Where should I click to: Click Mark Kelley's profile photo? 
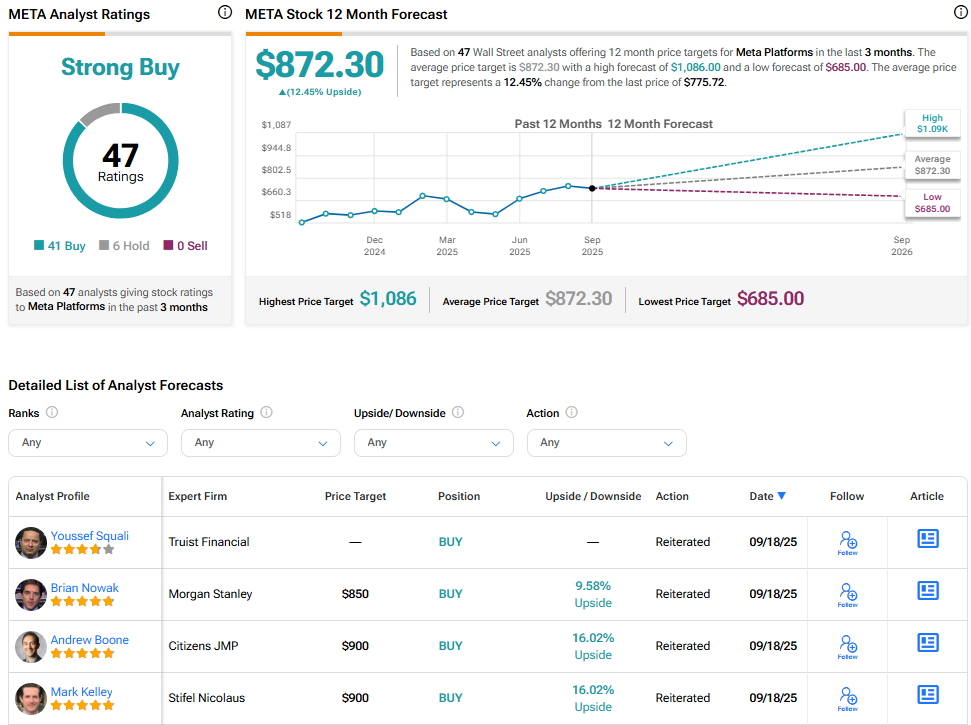tap(31, 698)
